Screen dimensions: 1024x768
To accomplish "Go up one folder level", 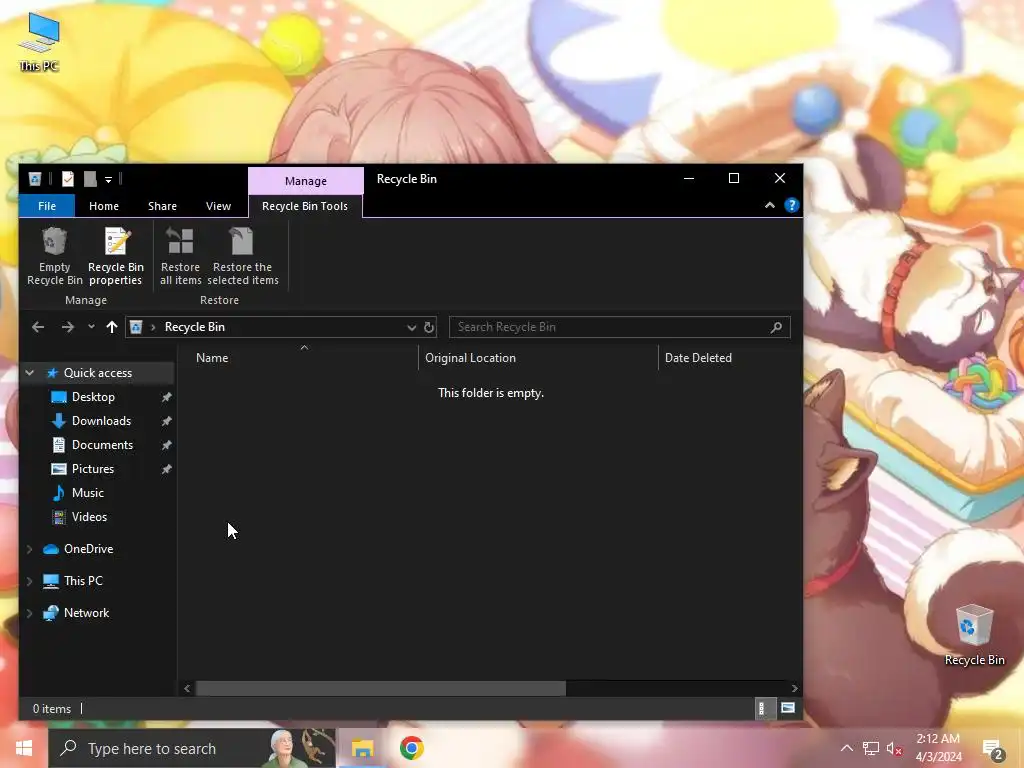I will point(112,327).
